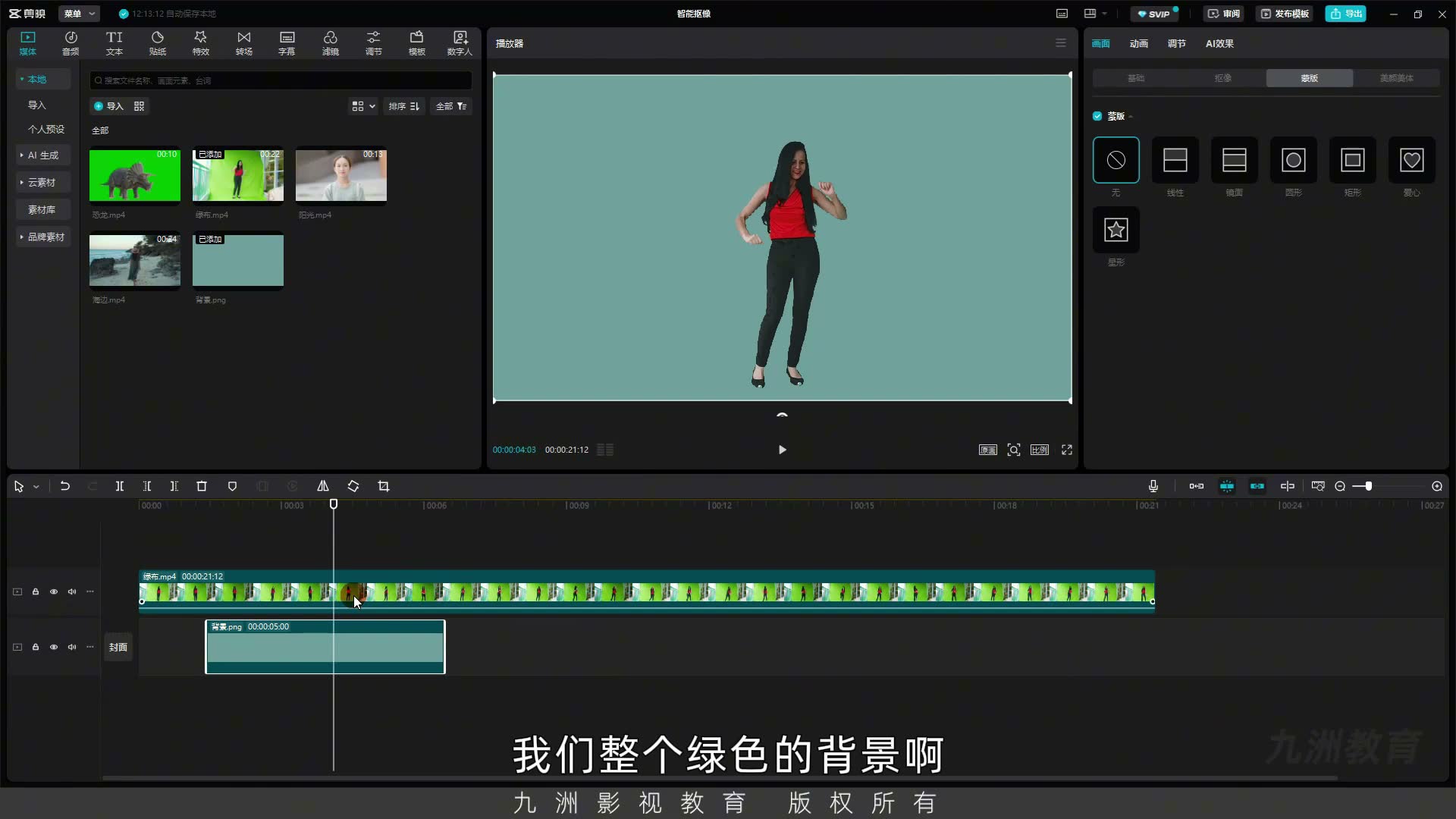Open the 排序 sort dropdown

[403, 106]
